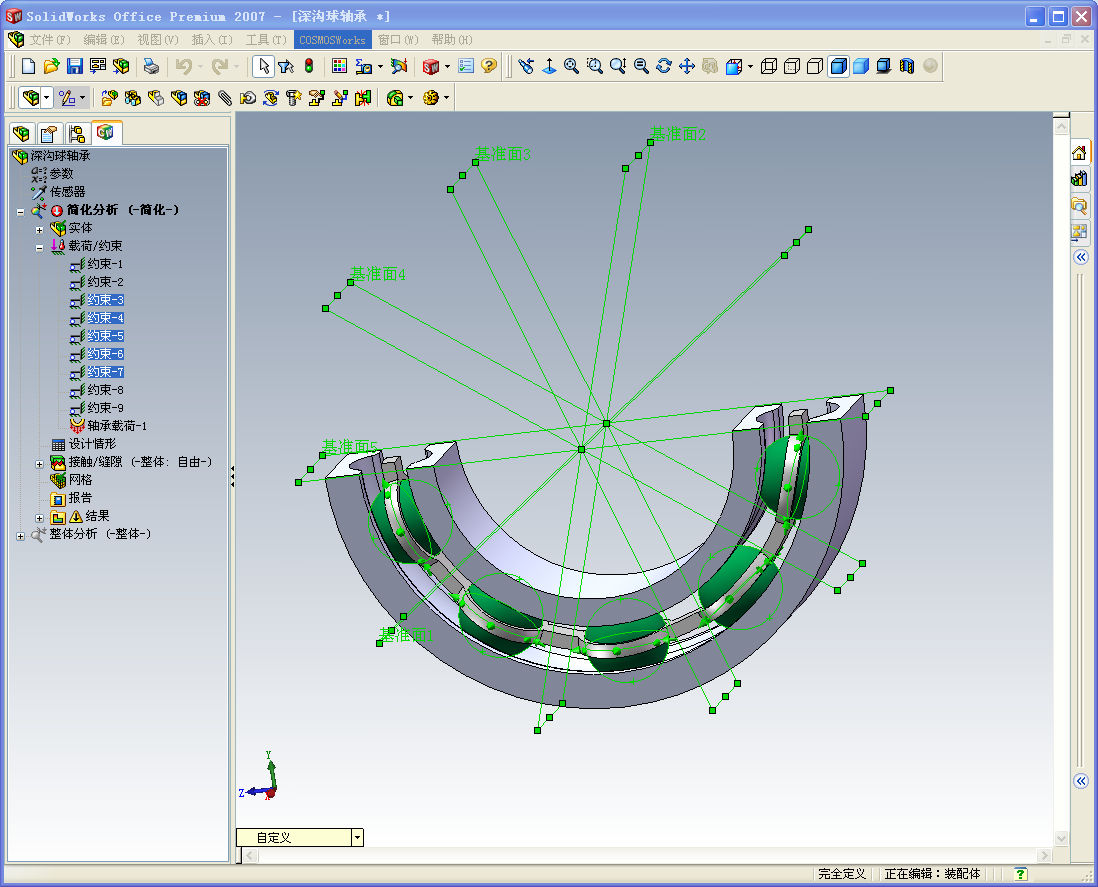Open the Undo history dropdown arrow
Image resolution: width=1098 pixels, height=887 pixels.
200,67
